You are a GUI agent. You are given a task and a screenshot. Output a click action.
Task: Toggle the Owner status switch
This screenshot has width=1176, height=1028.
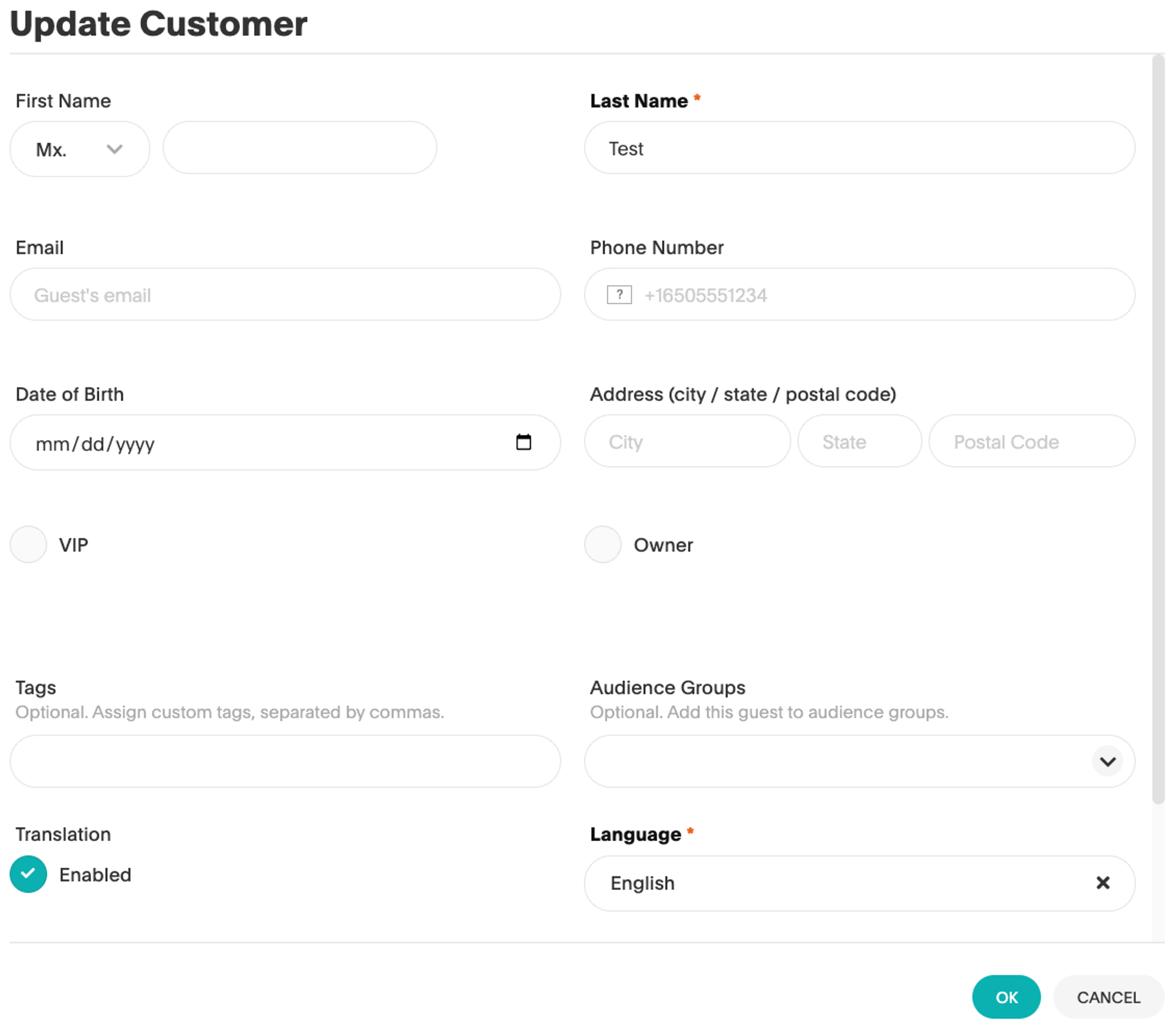[603, 543]
